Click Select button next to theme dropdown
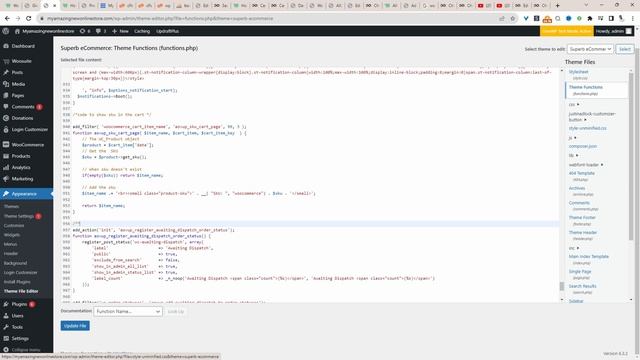The height and width of the screenshot is (360, 640). tap(625, 49)
